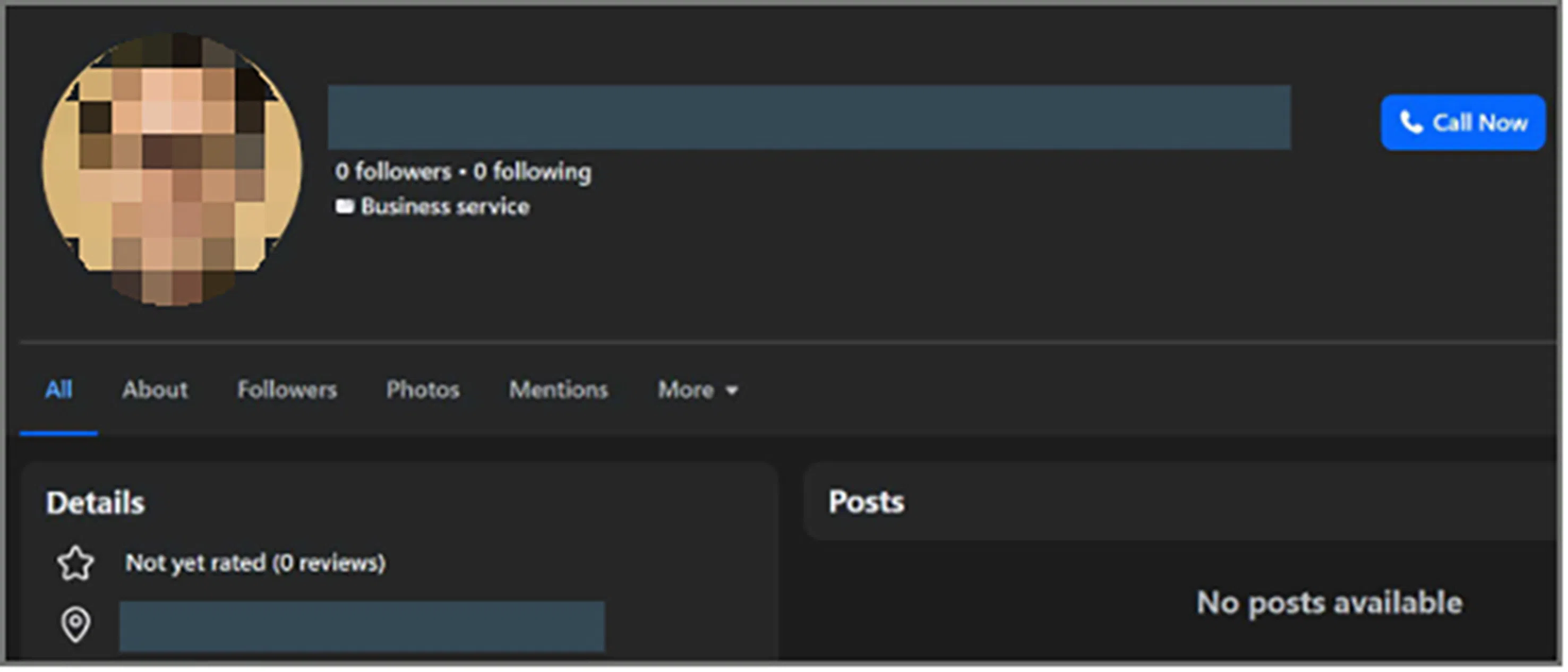Open the Business service category link
Viewport: 1568px width, 672px height.
445,207
